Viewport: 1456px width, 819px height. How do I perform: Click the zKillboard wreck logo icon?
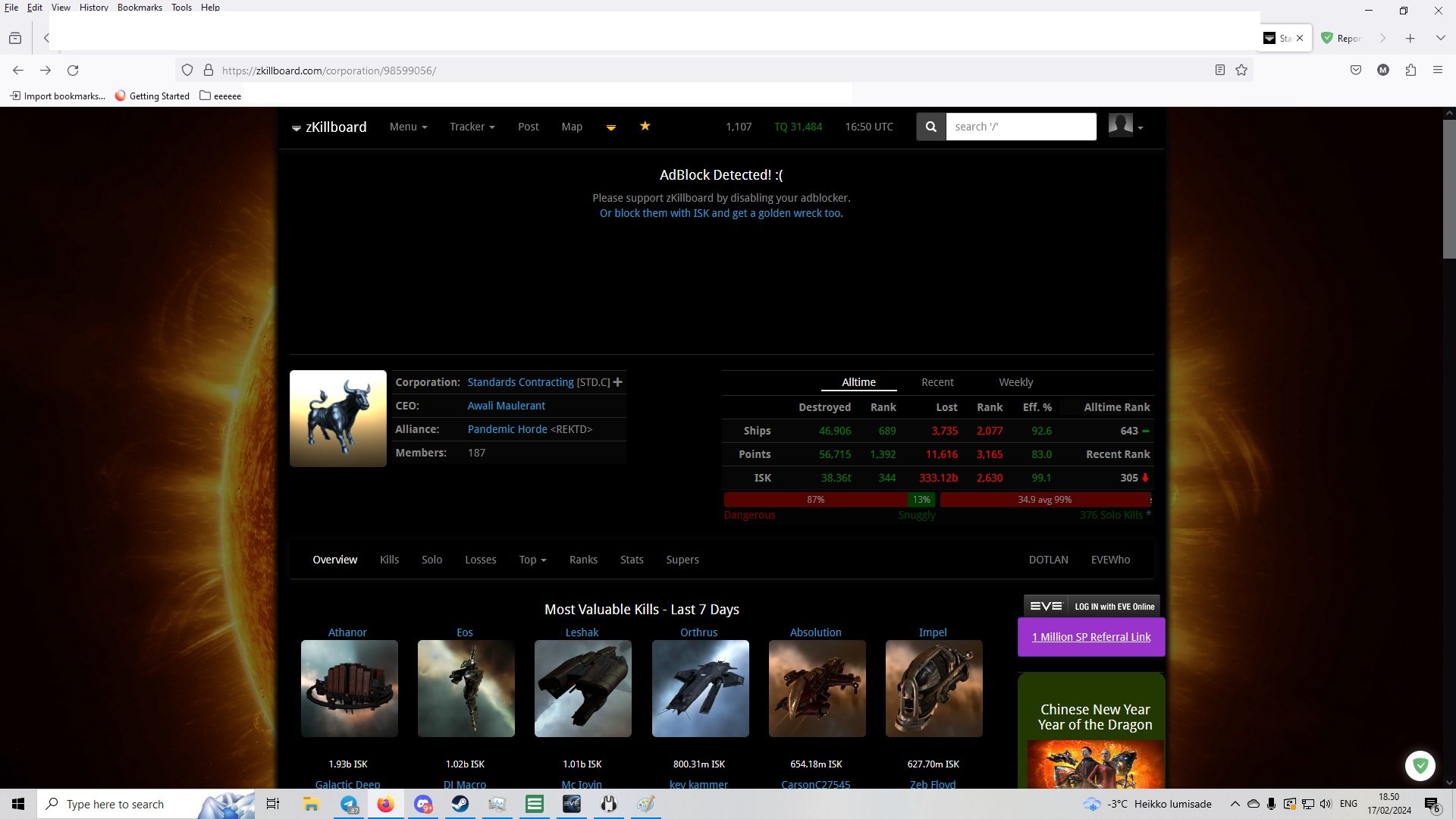tap(297, 128)
